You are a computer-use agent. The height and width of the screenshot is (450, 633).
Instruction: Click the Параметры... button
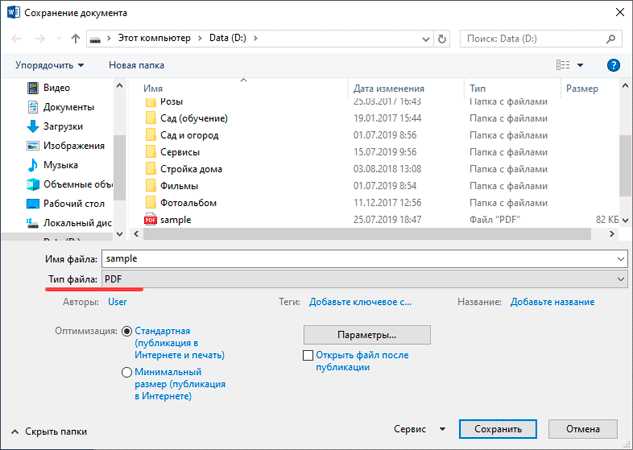pyautogui.click(x=366, y=334)
